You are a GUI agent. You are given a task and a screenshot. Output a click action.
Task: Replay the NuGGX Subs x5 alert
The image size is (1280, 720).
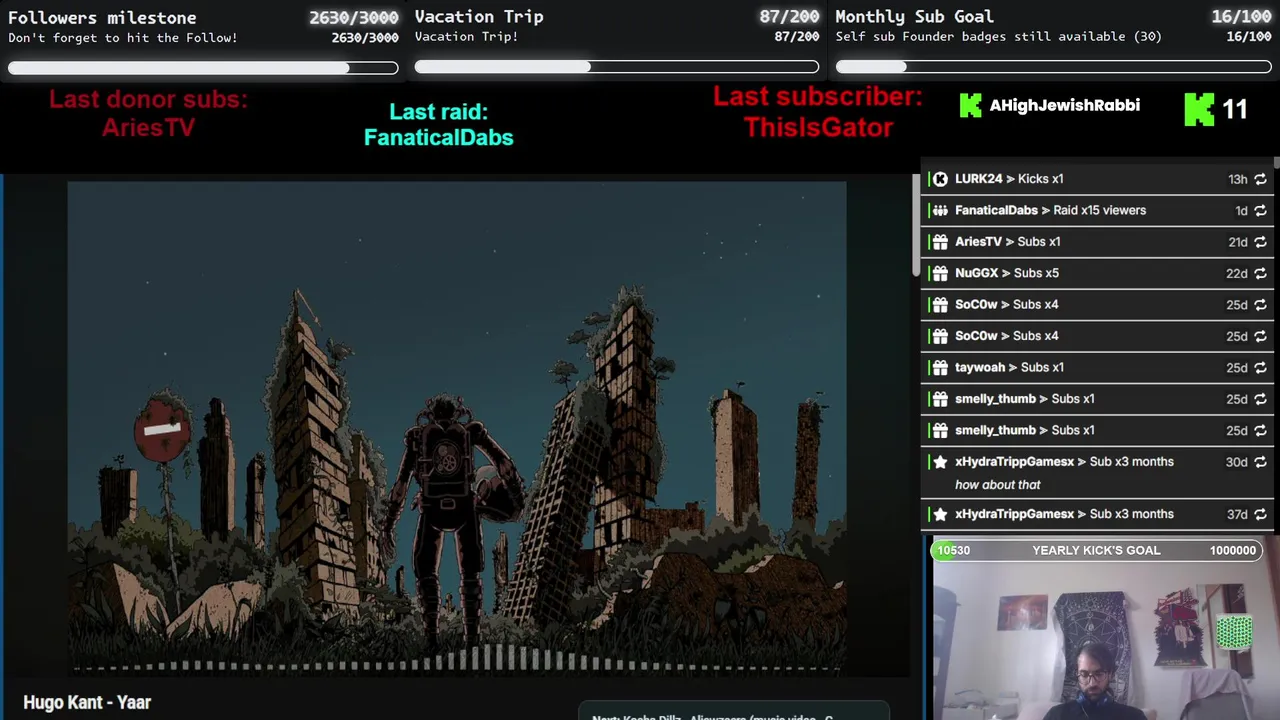point(1260,273)
